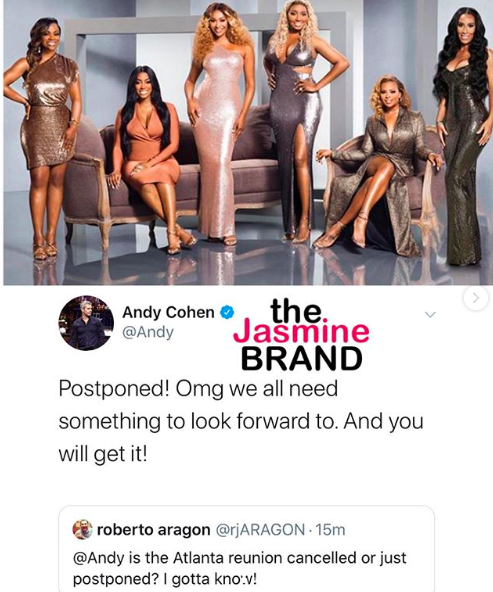Image resolution: width=493 pixels, height=592 pixels.
Task: Click theJasmineBRAND logo watermark
Action: tap(301, 334)
